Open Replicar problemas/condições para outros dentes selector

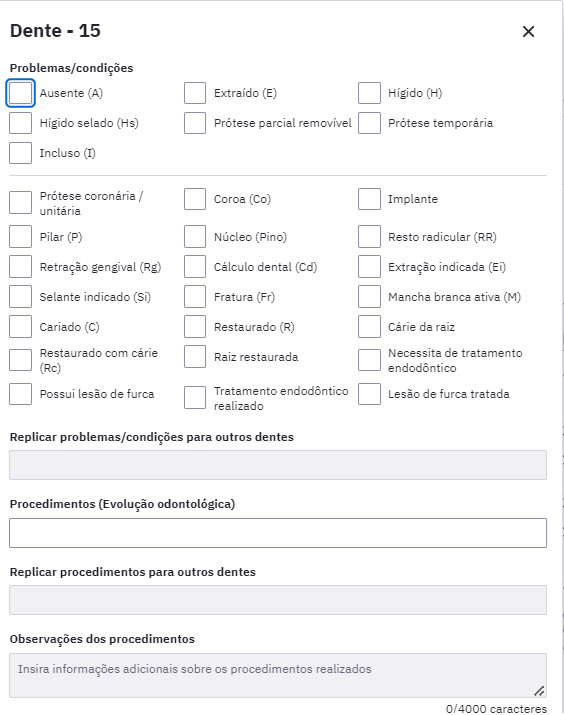tap(278, 465)
